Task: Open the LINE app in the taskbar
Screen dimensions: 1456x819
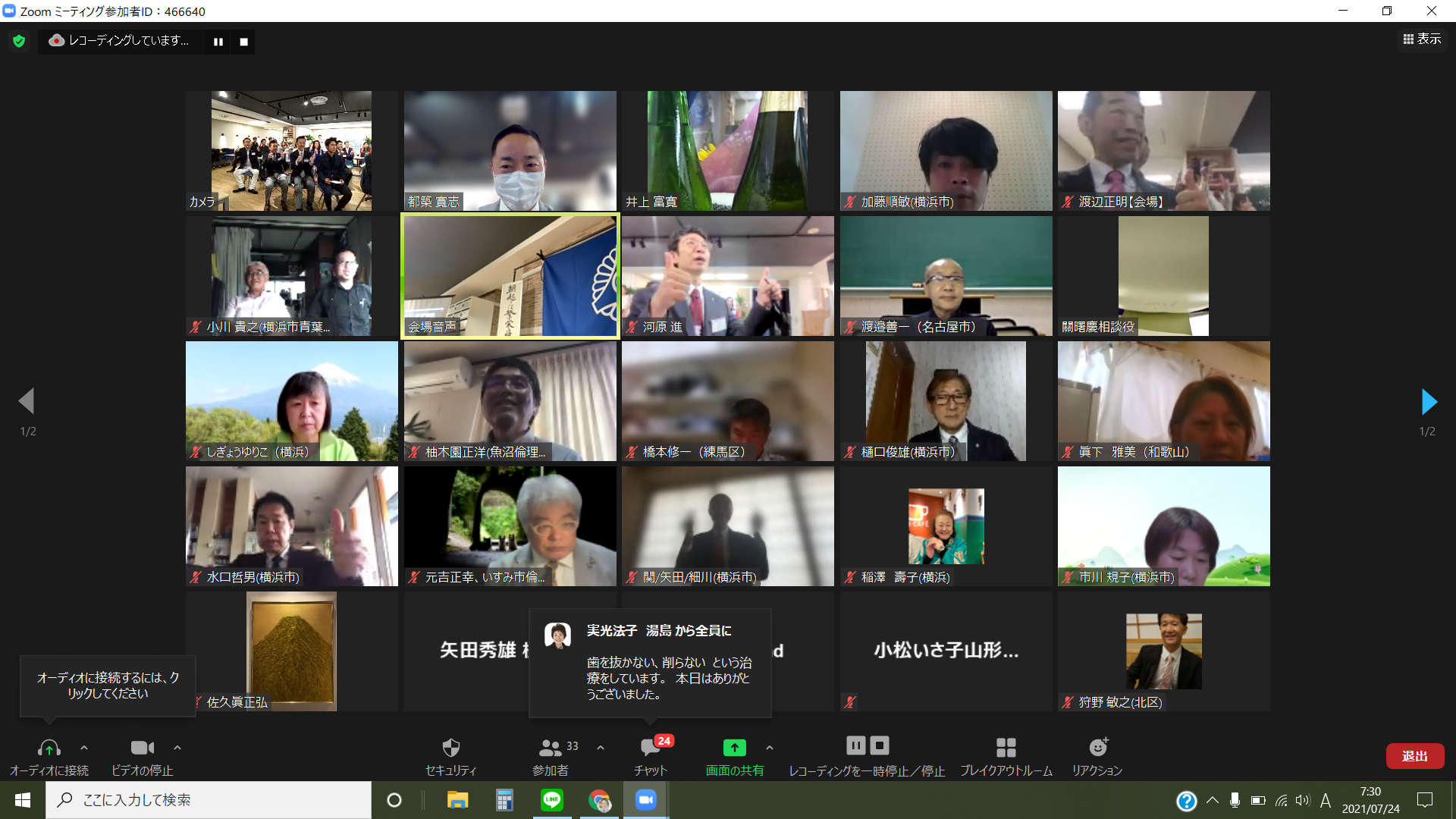Action: tap(552, 800)
